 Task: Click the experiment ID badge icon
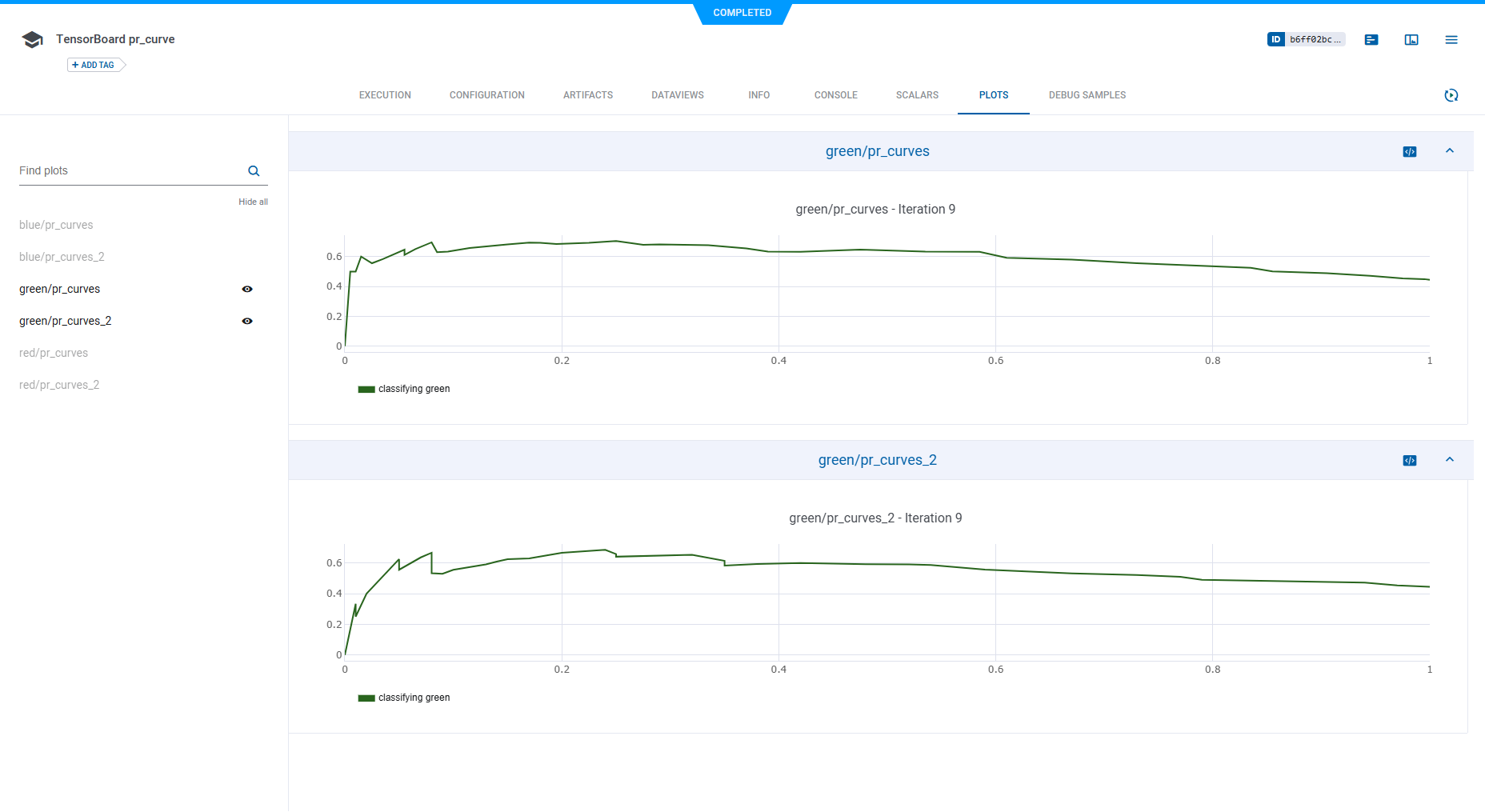coord(1276,39)
